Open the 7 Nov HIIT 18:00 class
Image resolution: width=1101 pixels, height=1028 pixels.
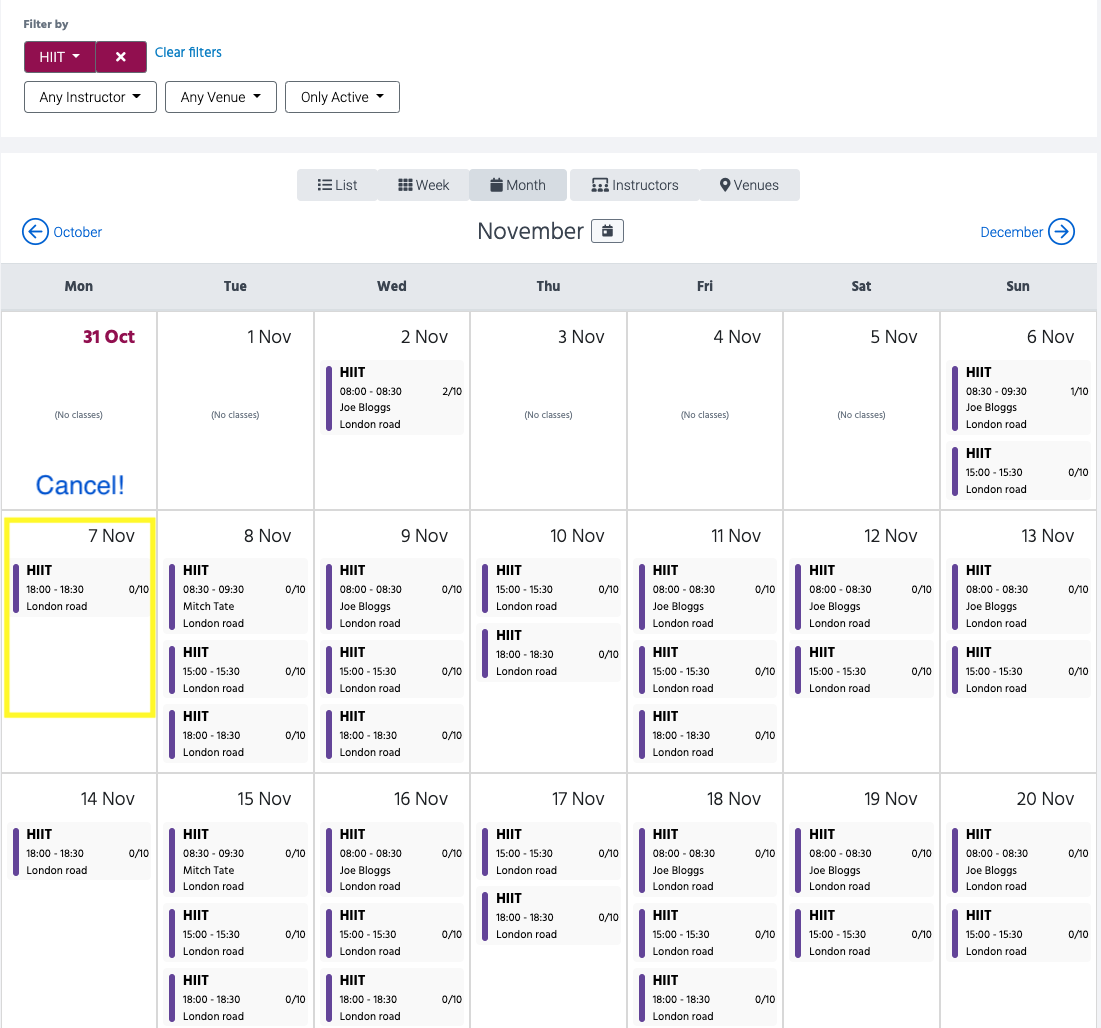tap(80, 588)
